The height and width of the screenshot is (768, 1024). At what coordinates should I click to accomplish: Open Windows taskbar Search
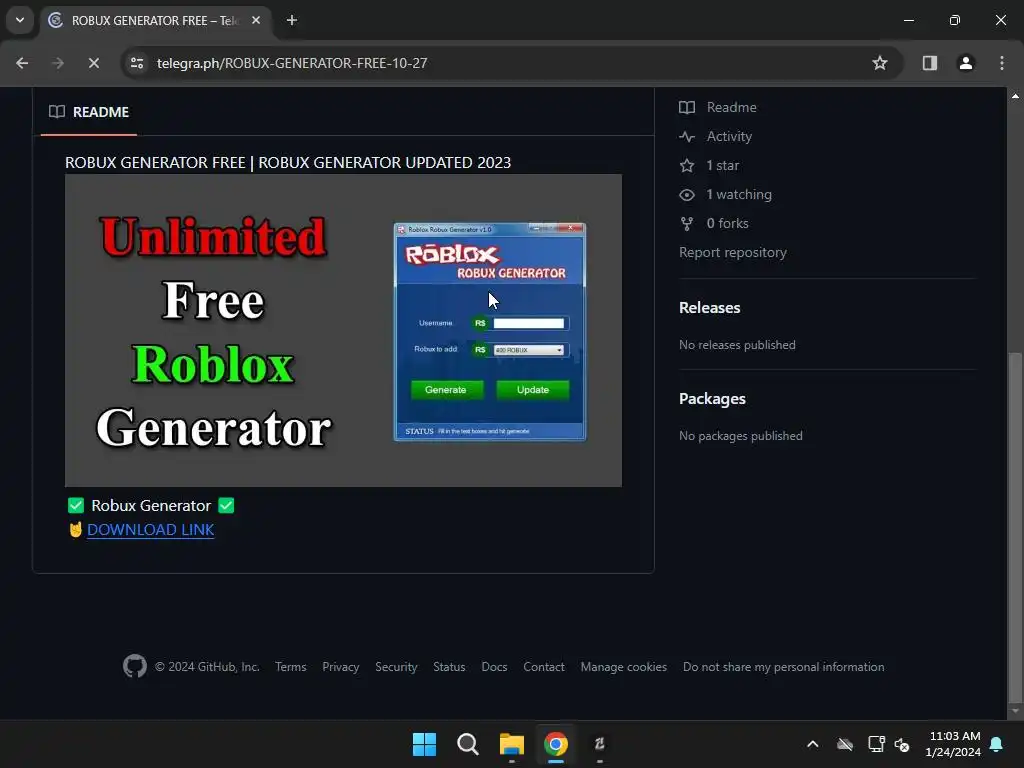(x=468, y=744)
